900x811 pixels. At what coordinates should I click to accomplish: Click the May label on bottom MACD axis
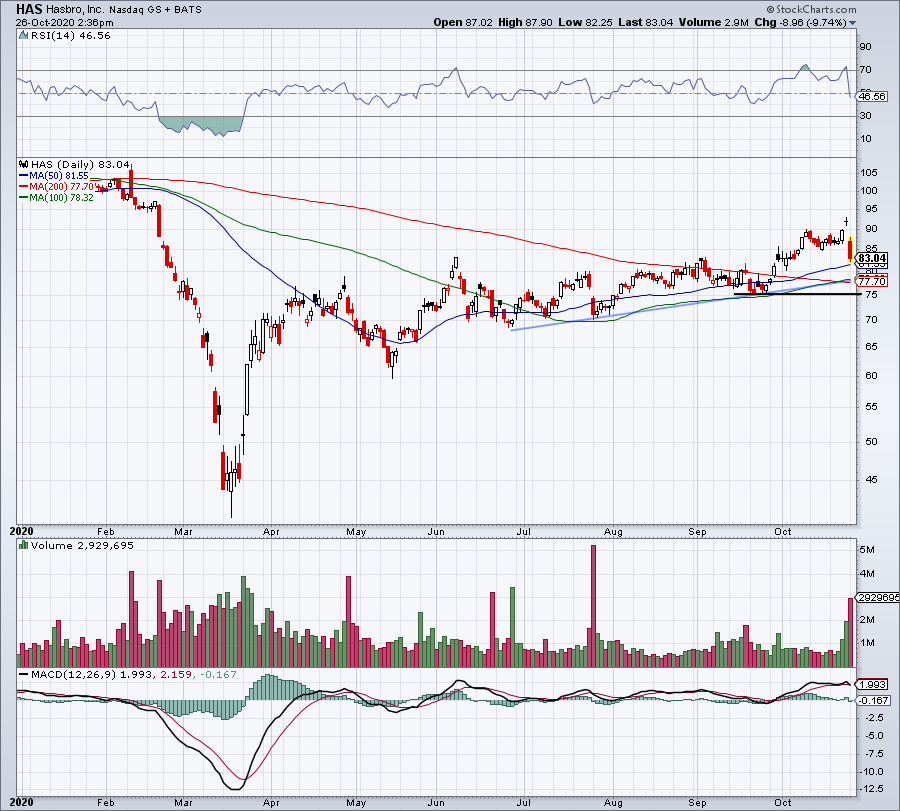[356, 802]
